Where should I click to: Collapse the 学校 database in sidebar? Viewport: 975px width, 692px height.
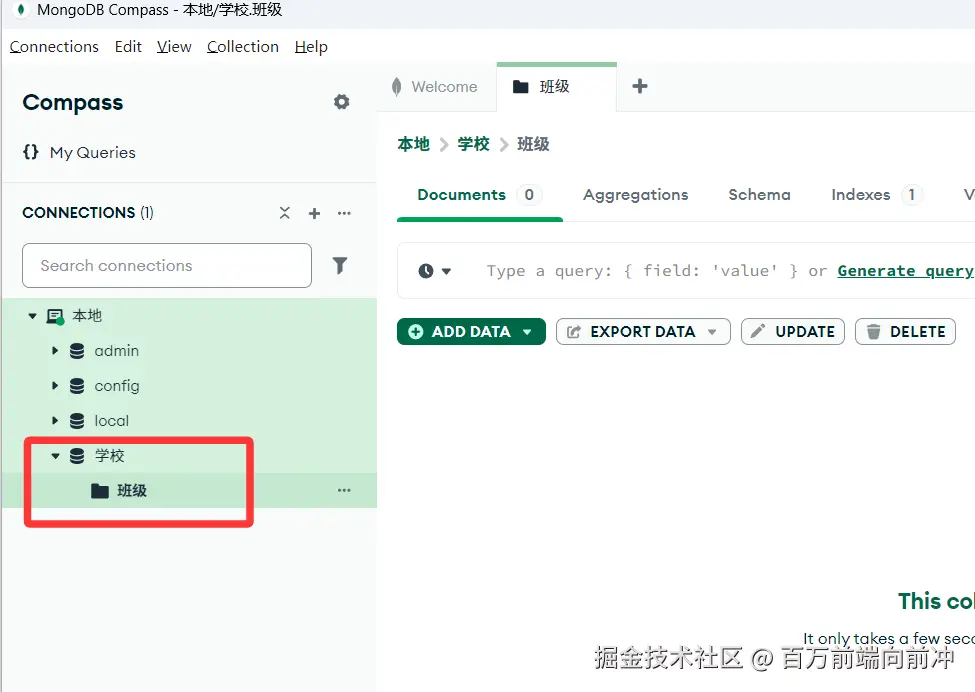point(55,455)
